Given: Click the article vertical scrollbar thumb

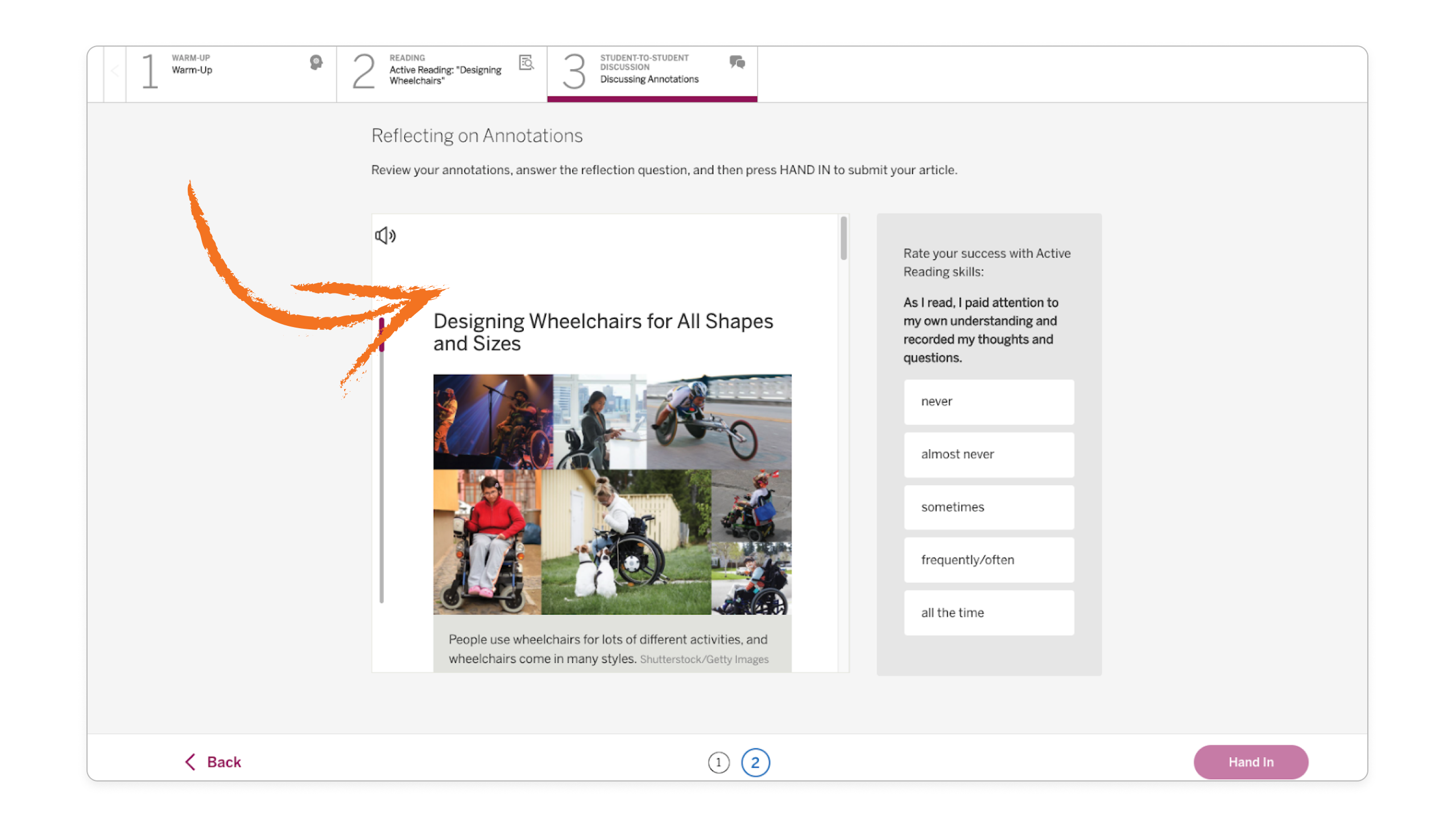Looking at the screenshot, I should pos(843,238).
